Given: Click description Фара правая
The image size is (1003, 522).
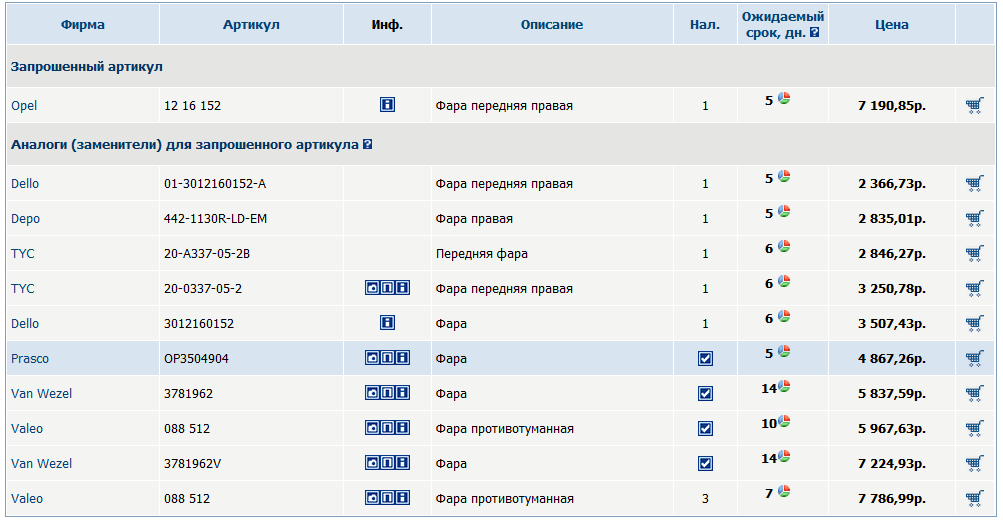Looking at the screenshot, I should [474, 219].
